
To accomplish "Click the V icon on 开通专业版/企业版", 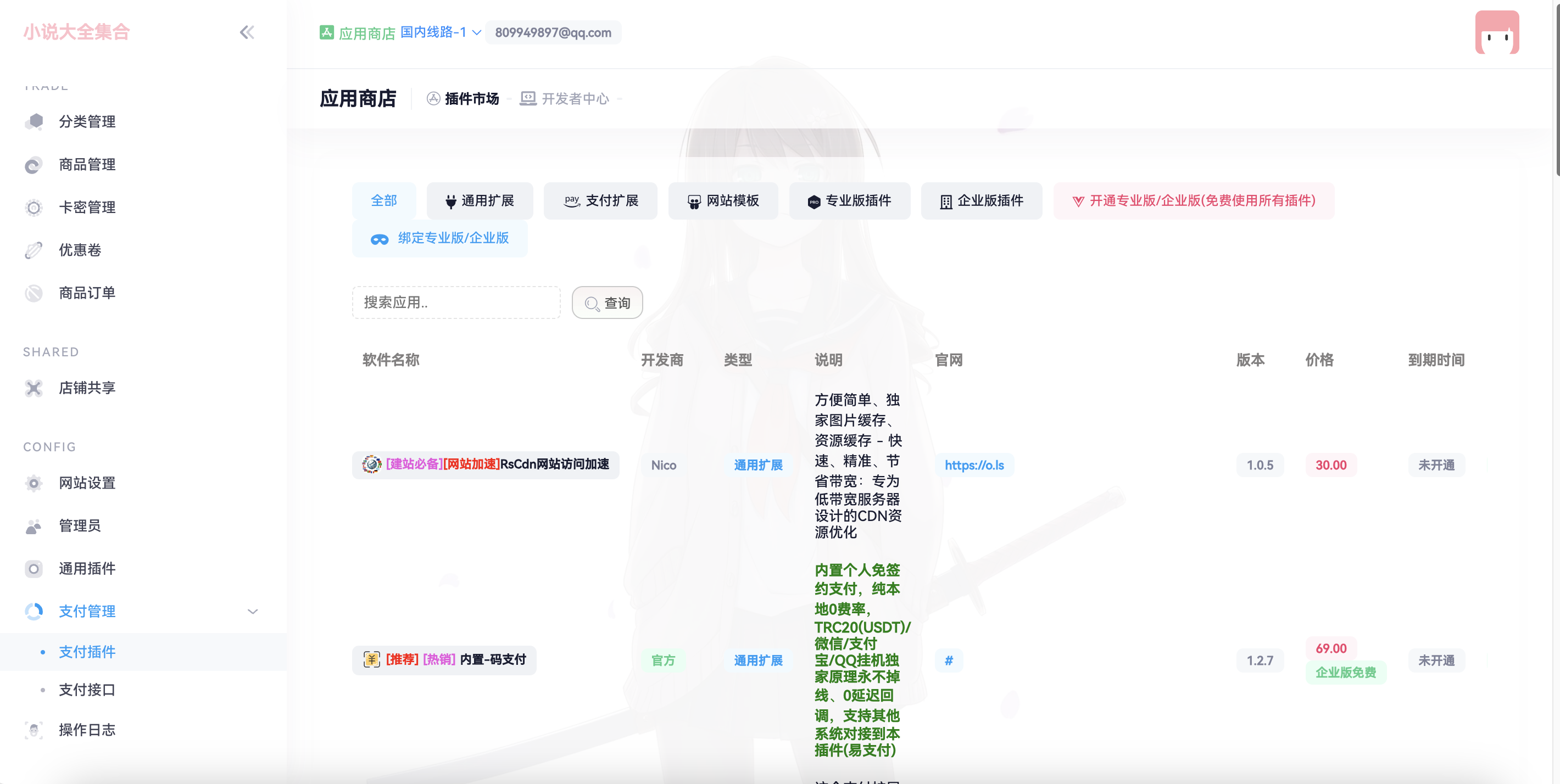I will coord(1078,201).
